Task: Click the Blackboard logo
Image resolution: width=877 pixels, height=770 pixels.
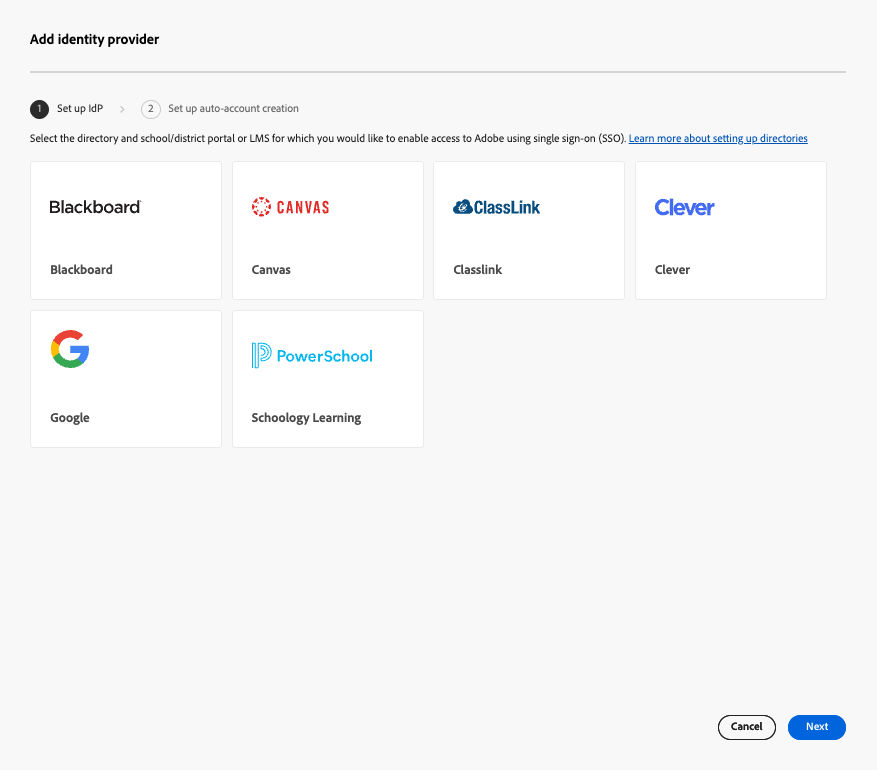Action: (x=95, y=207)
